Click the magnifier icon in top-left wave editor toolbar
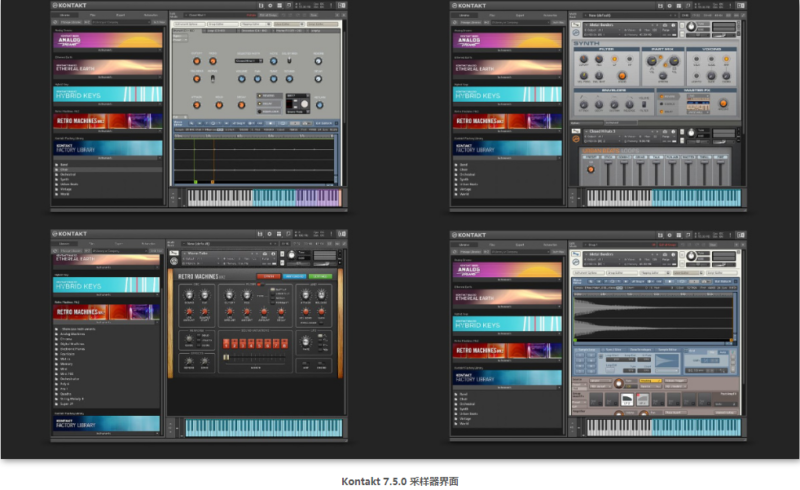 [191, 123]
